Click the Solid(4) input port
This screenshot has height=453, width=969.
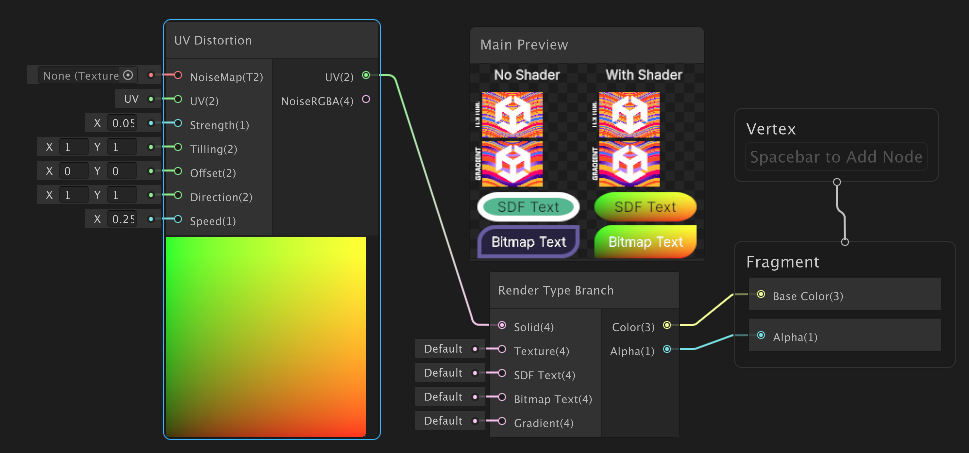click(501, 326)
